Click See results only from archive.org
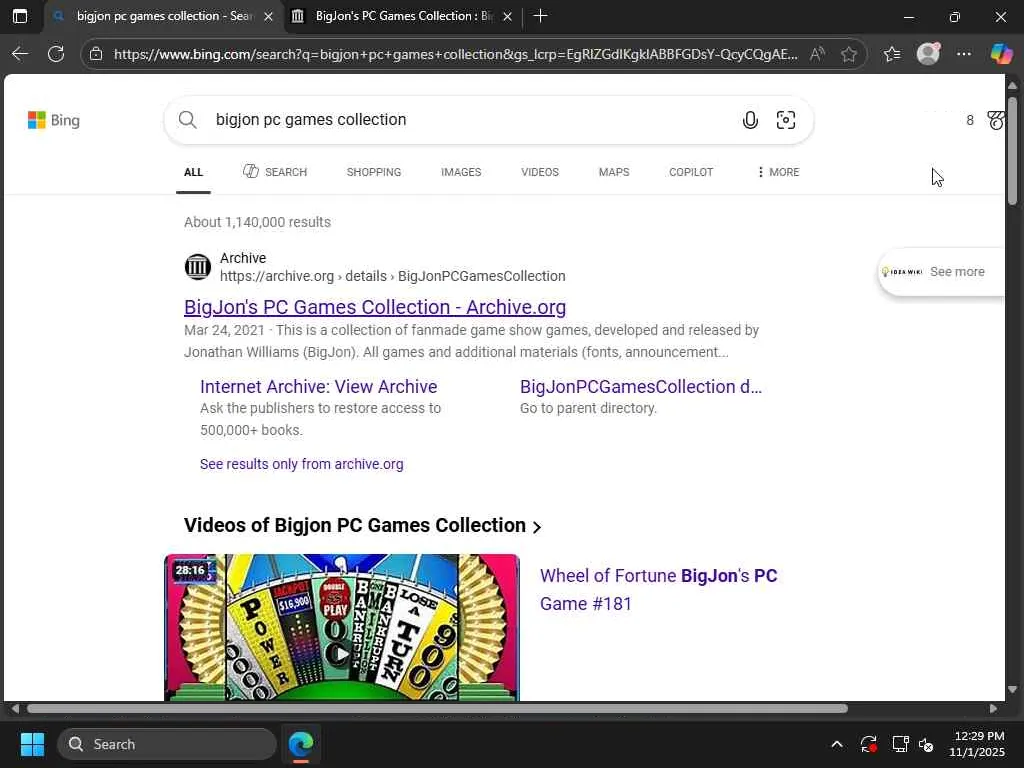 302,464
